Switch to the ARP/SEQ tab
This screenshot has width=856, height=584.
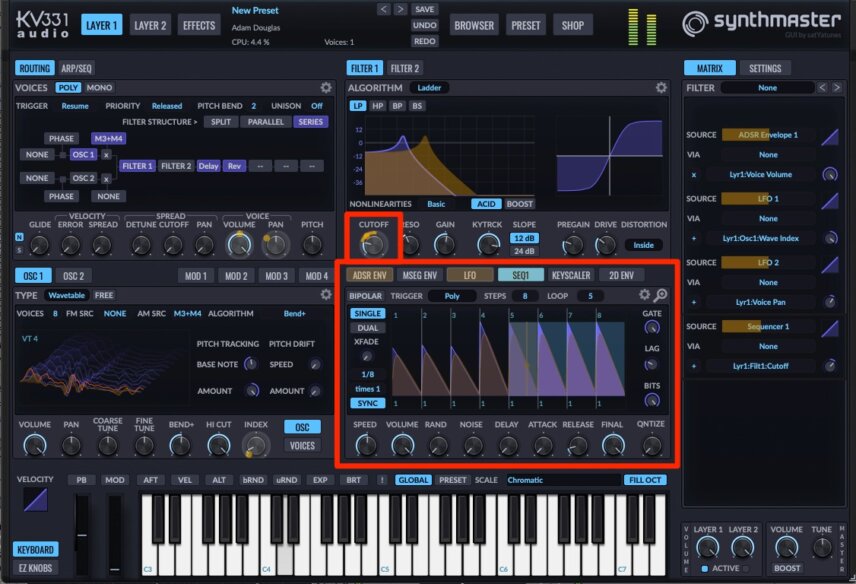pos(76,68)
